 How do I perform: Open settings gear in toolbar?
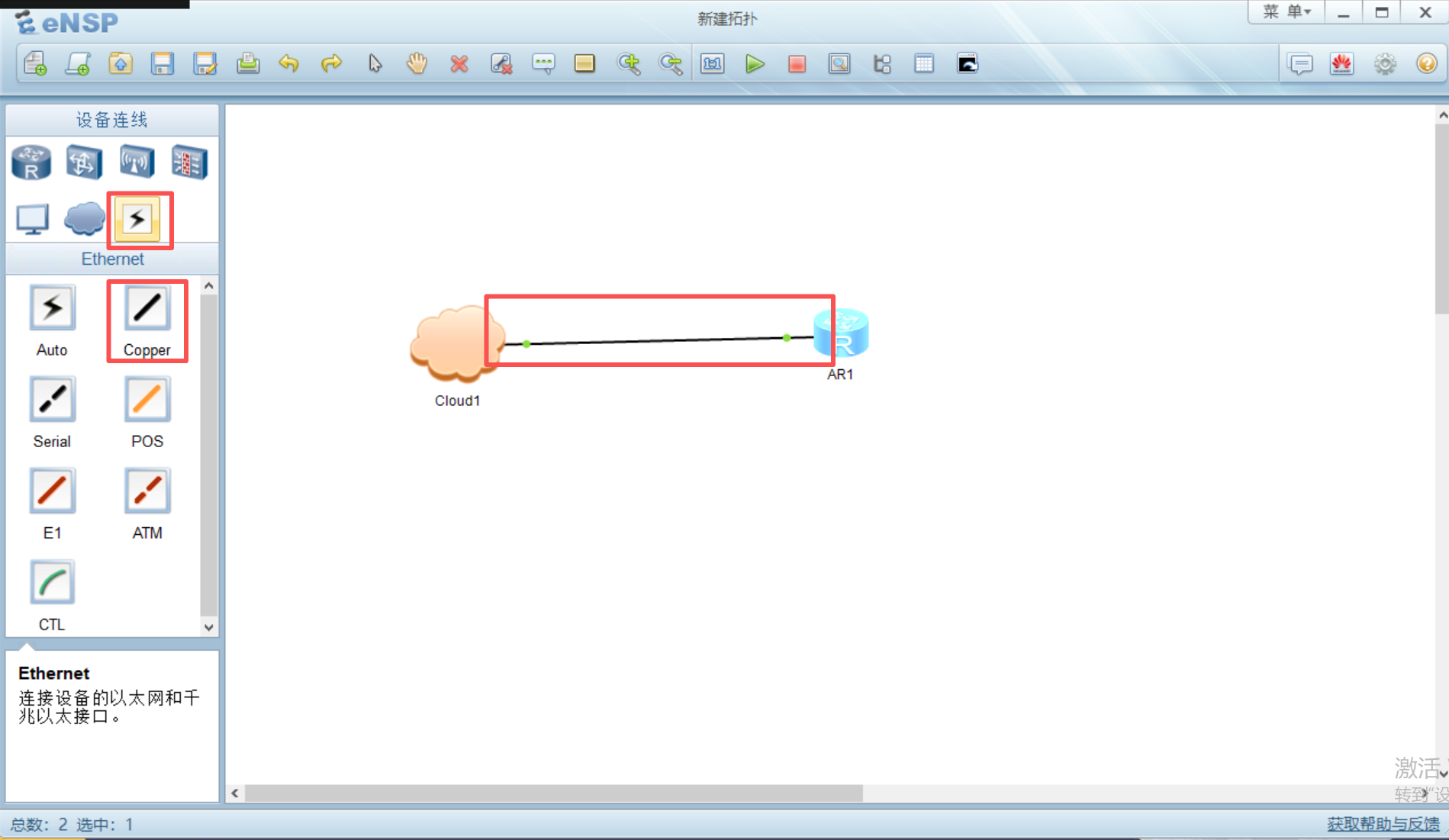[1384, 64]
